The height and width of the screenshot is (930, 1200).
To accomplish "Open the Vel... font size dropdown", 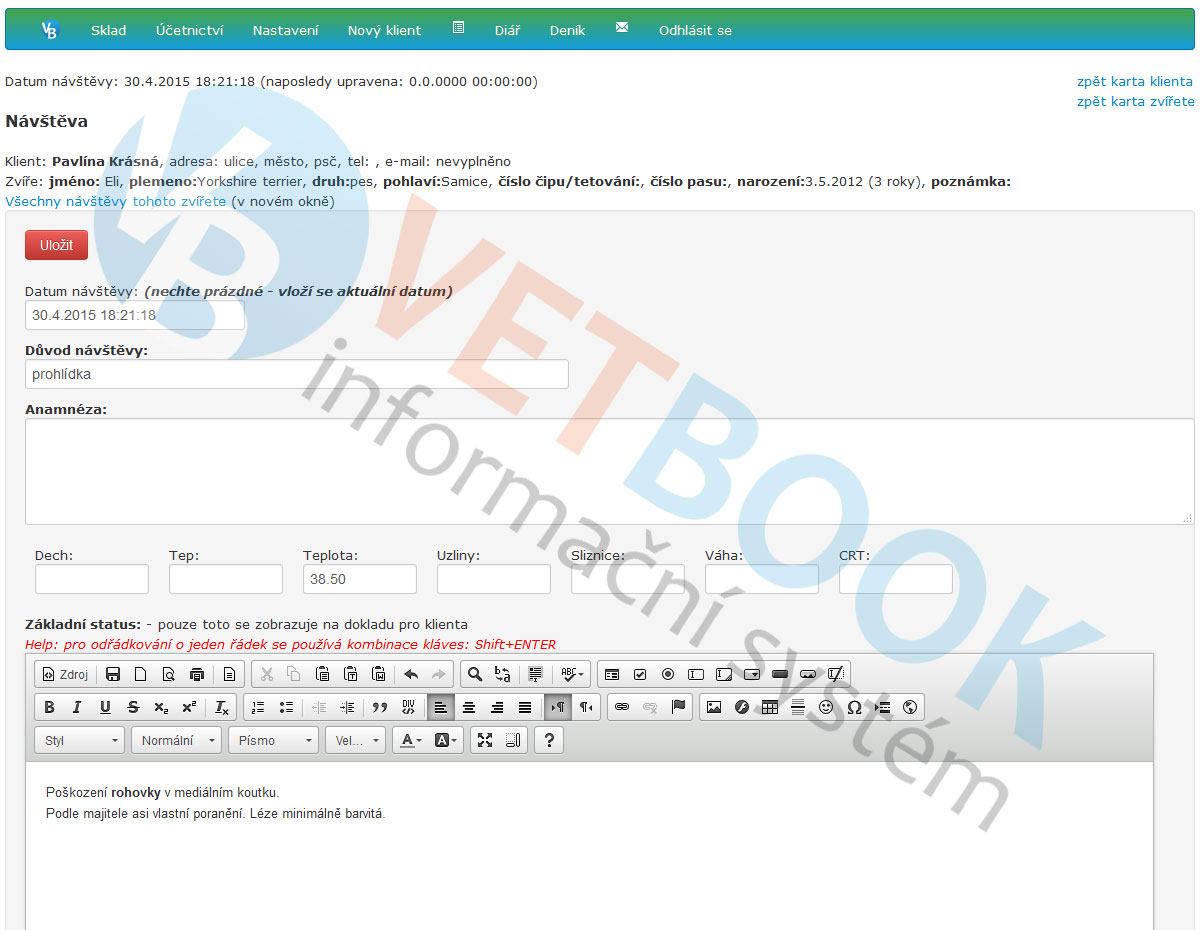I will tap(355, 741).
